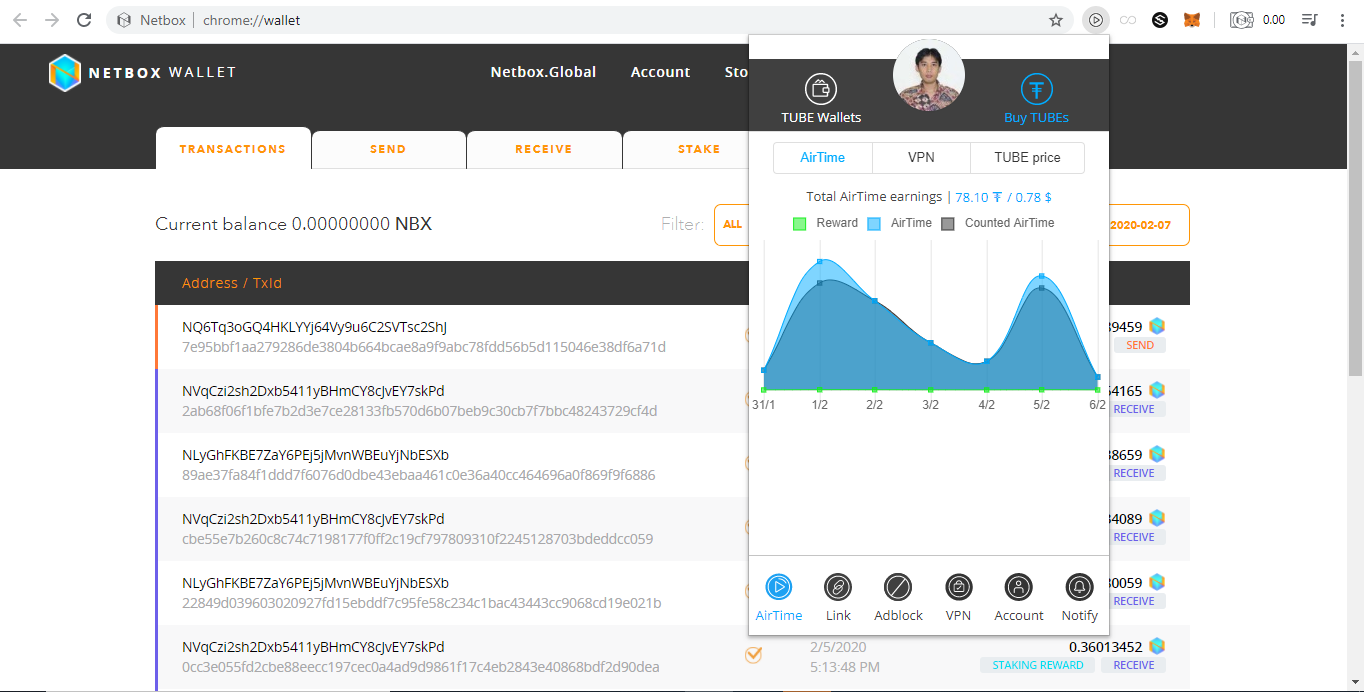Open the Link icon in popup

click(838, 587)
